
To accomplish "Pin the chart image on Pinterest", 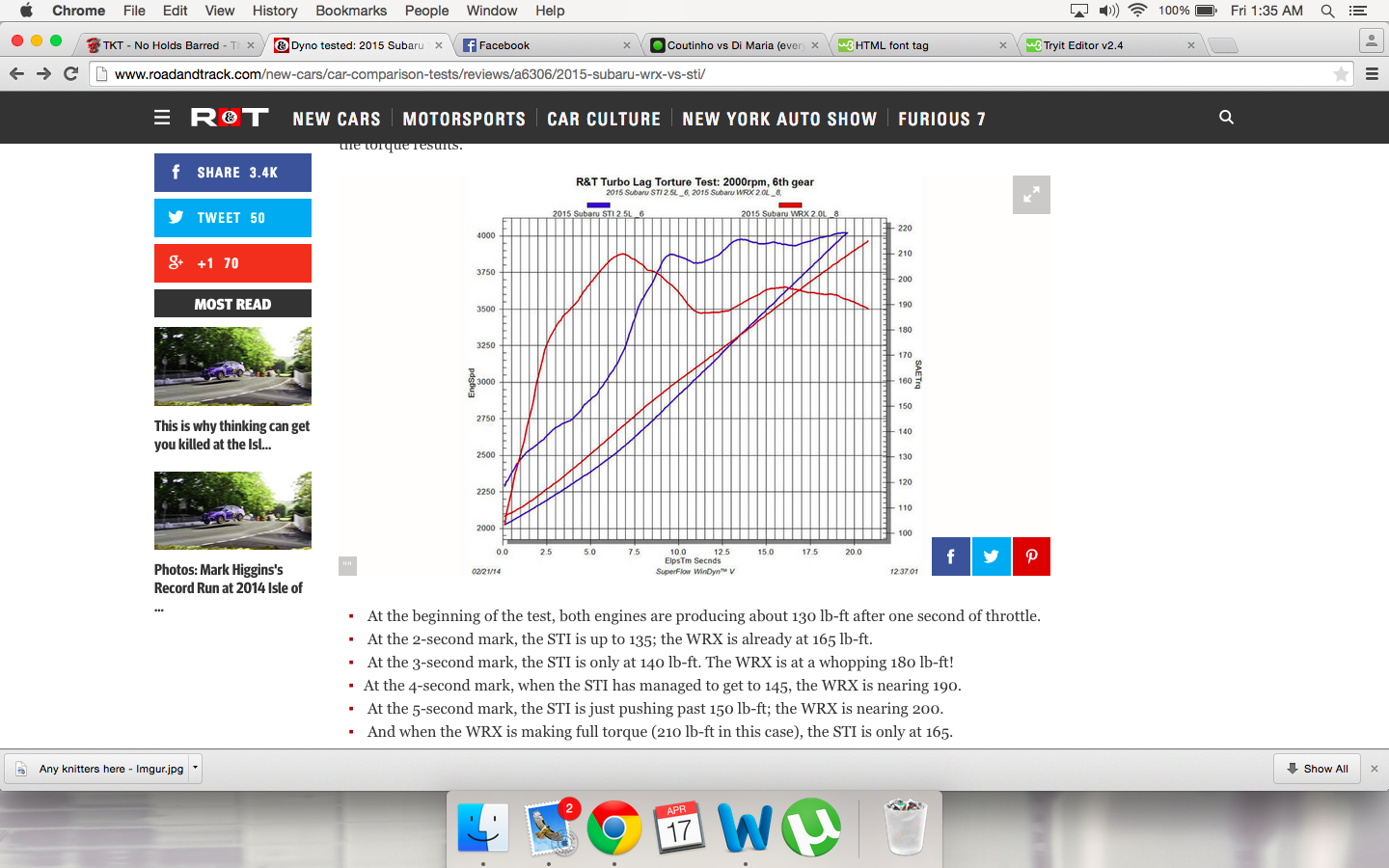I will click(1031, 556).
